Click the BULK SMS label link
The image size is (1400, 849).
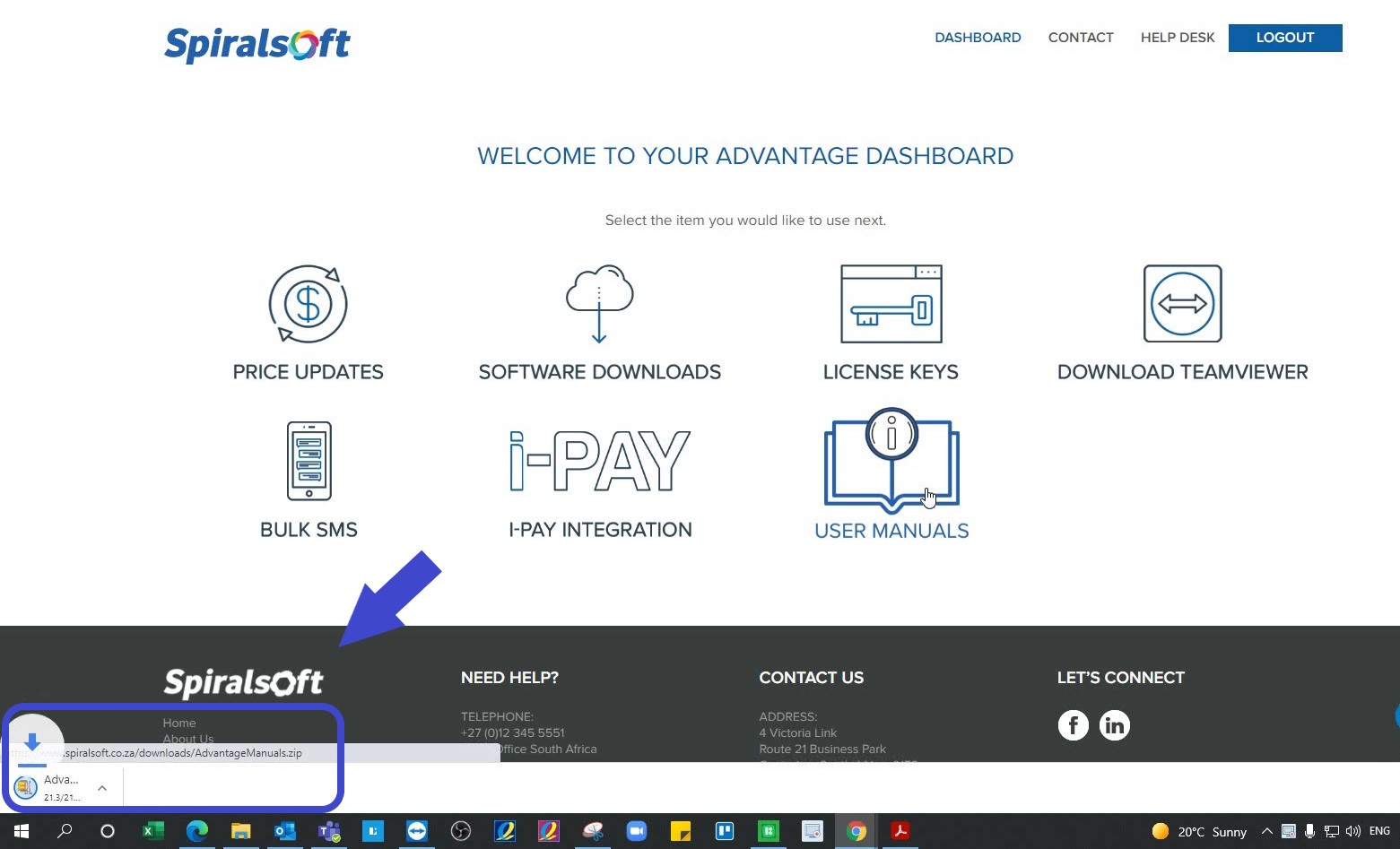coord(309,530)
